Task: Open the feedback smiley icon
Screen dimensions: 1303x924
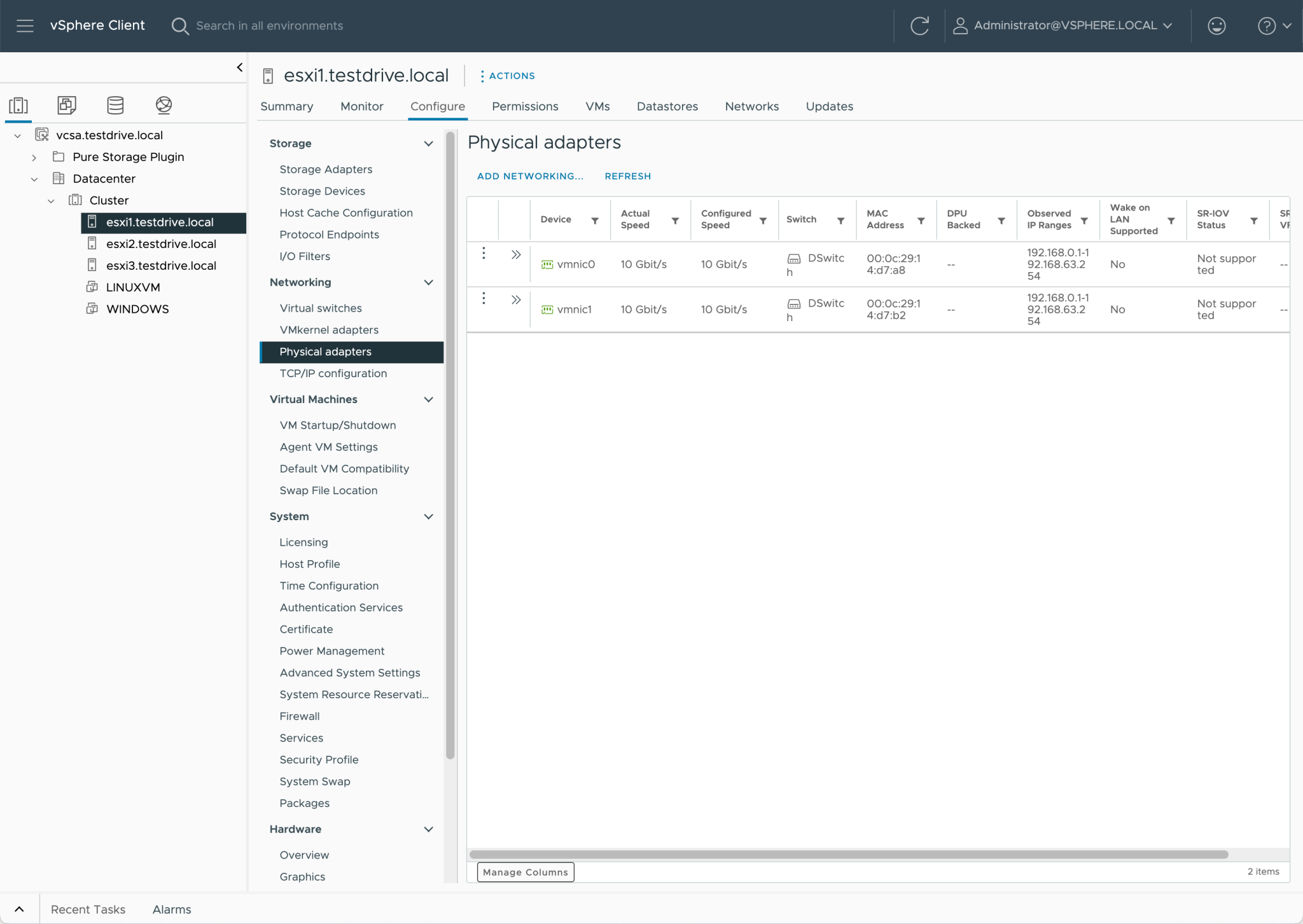Action: 1216,25
